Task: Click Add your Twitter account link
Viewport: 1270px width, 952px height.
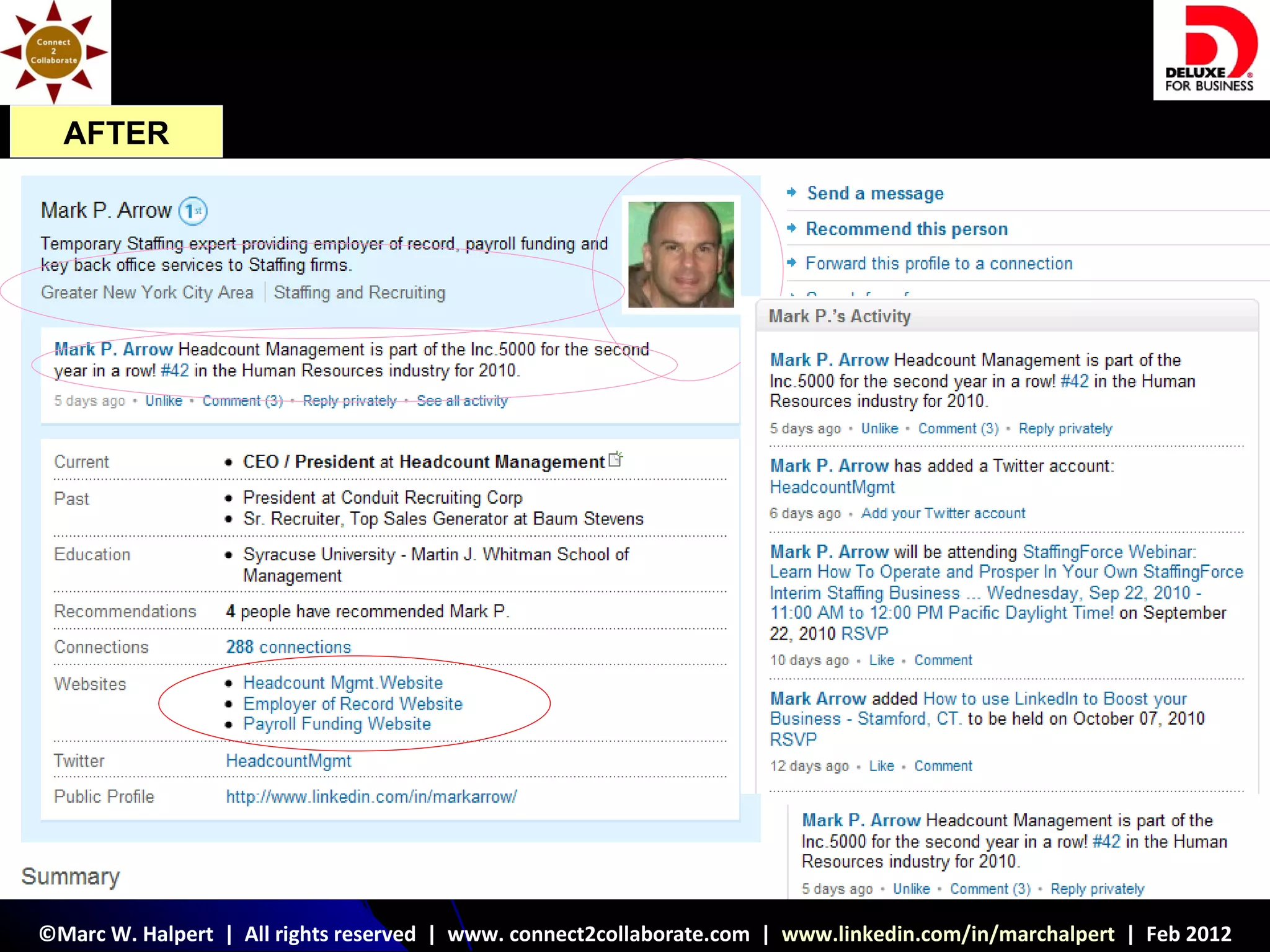Action: click(943, 513)
